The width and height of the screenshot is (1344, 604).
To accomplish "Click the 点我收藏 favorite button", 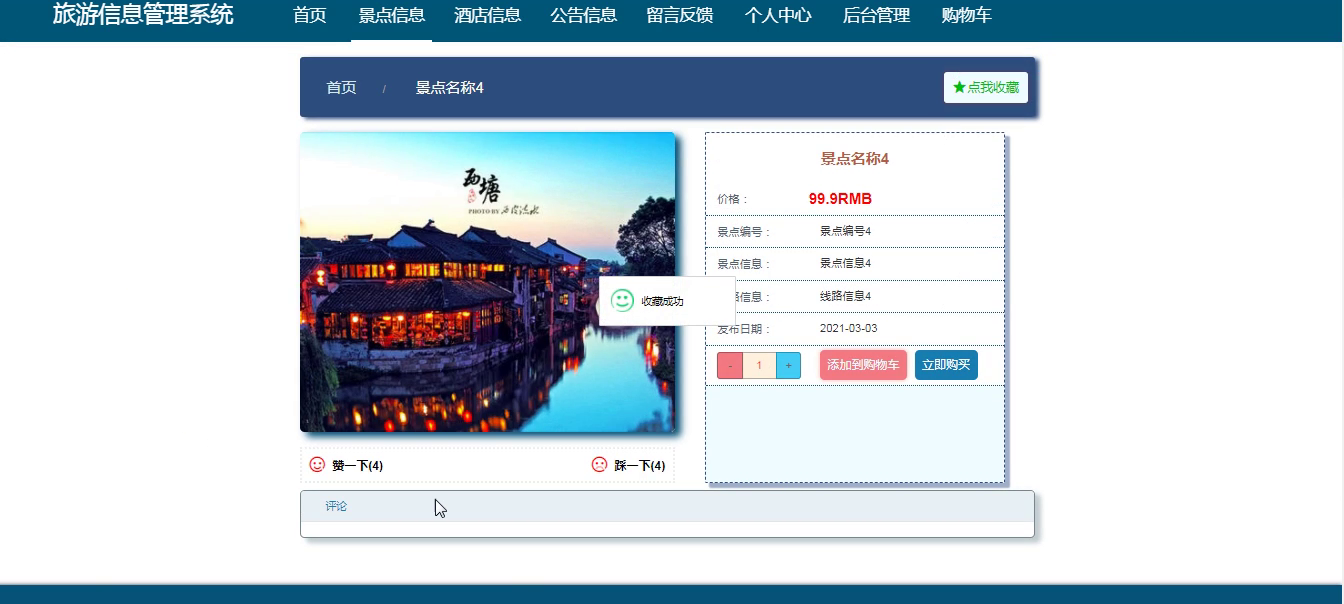I will click(x=986, y=88).
